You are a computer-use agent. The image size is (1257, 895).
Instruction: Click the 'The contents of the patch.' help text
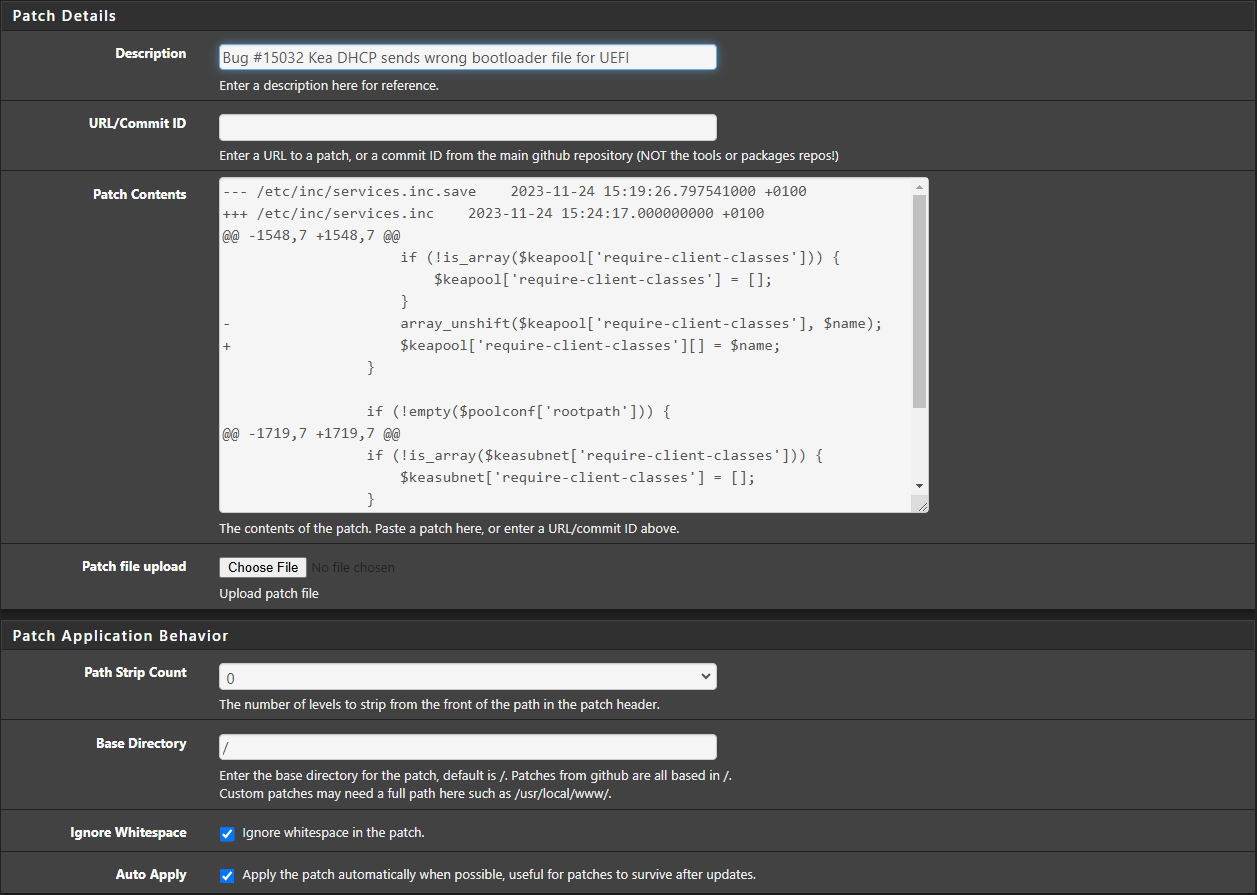point(449,528)
